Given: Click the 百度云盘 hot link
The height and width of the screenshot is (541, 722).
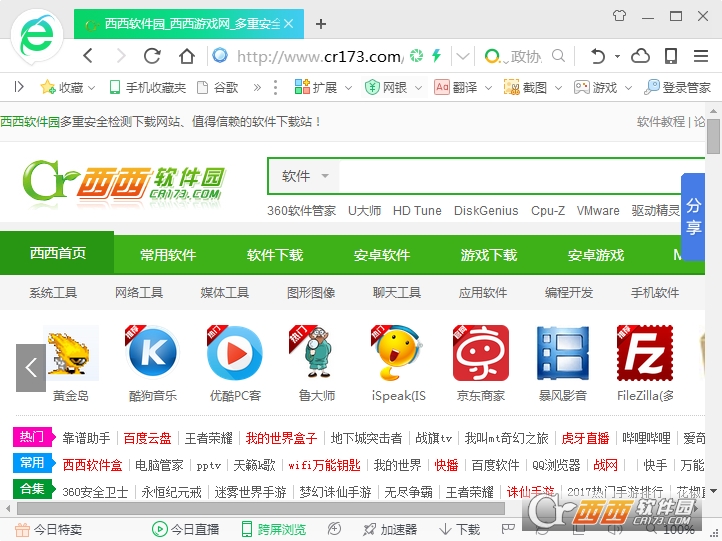Looking at the screenshot, I should [147, 438].
